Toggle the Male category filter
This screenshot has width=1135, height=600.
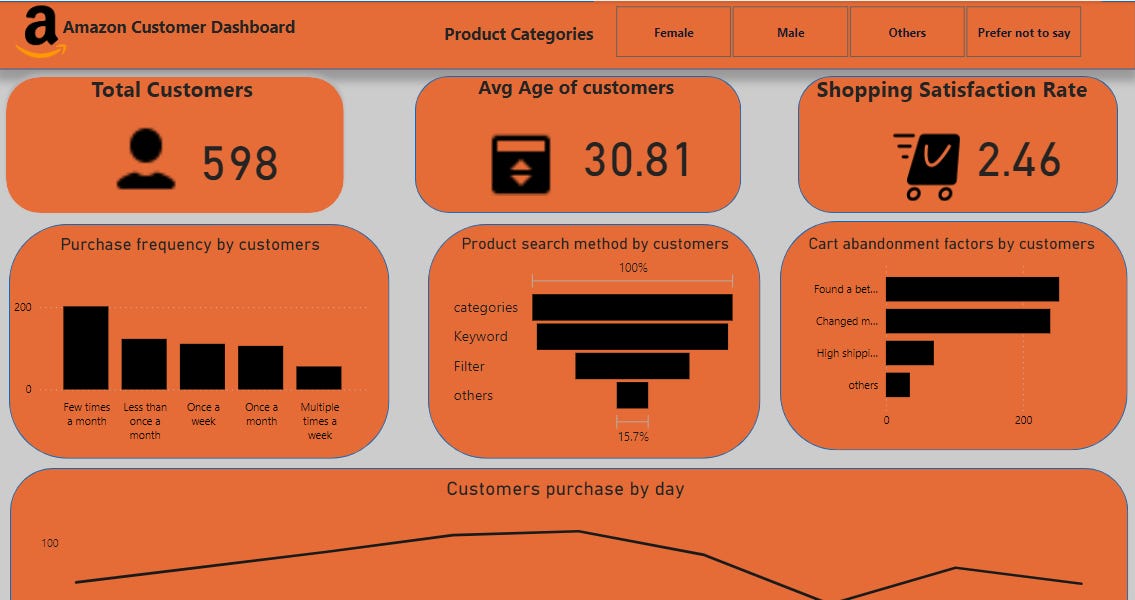790,32
